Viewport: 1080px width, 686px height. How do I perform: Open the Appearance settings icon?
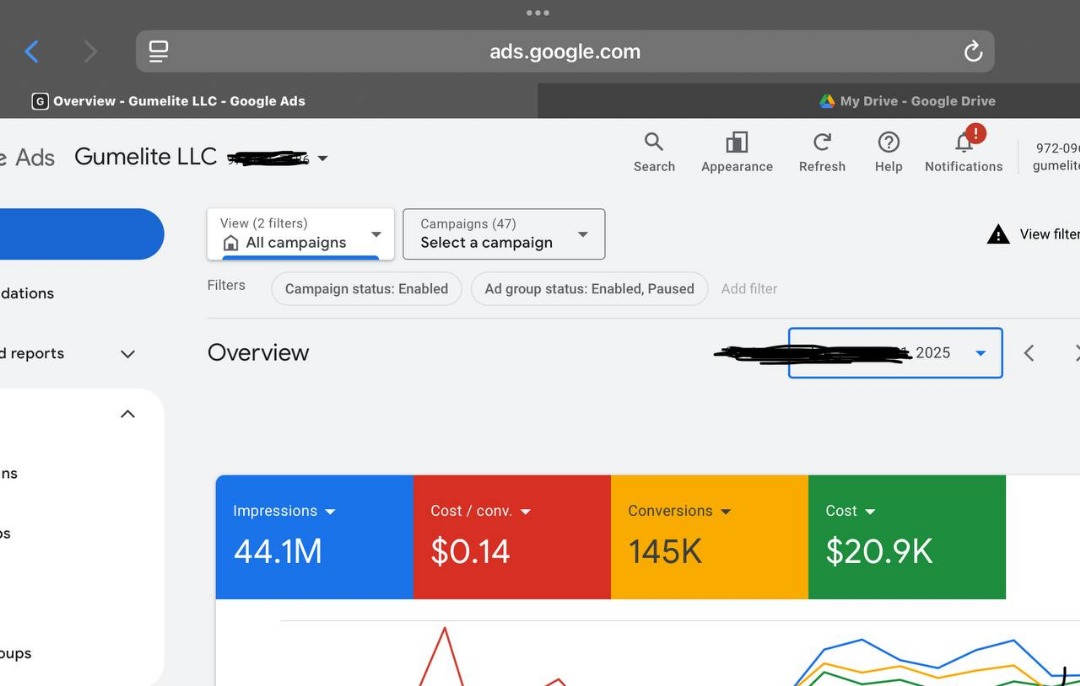(736, 153)
